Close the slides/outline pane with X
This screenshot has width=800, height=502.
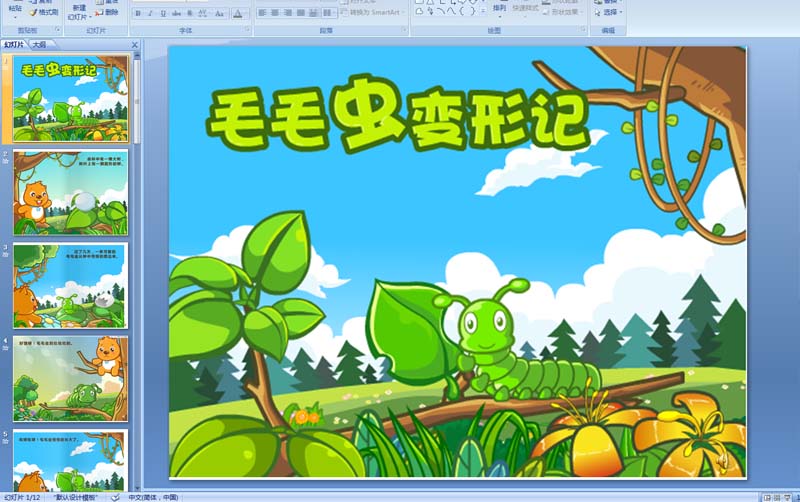(134, 45)
